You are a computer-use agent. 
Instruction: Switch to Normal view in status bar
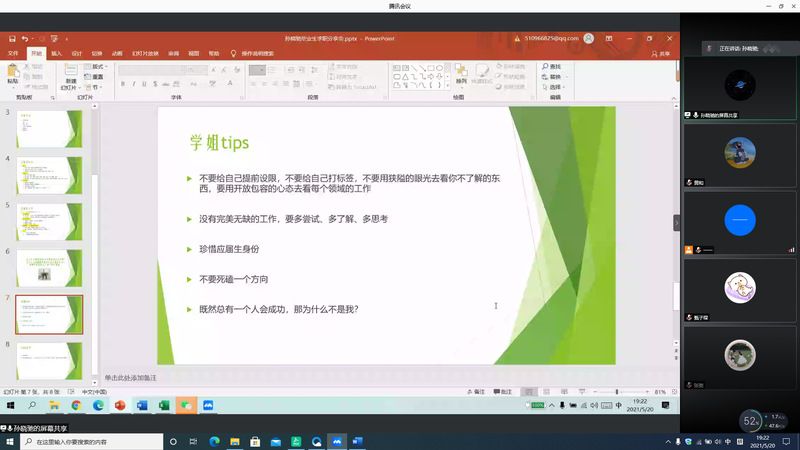click(x=529, y=392)
